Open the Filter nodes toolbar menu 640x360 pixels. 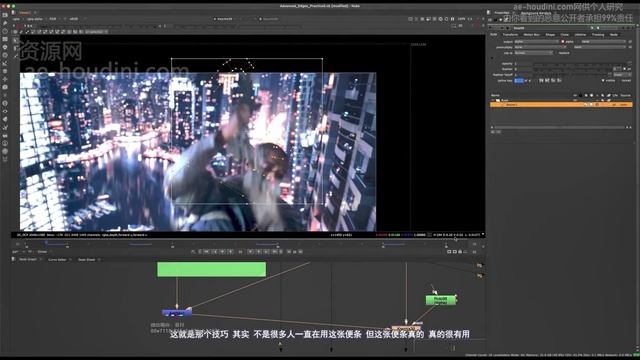5,55
